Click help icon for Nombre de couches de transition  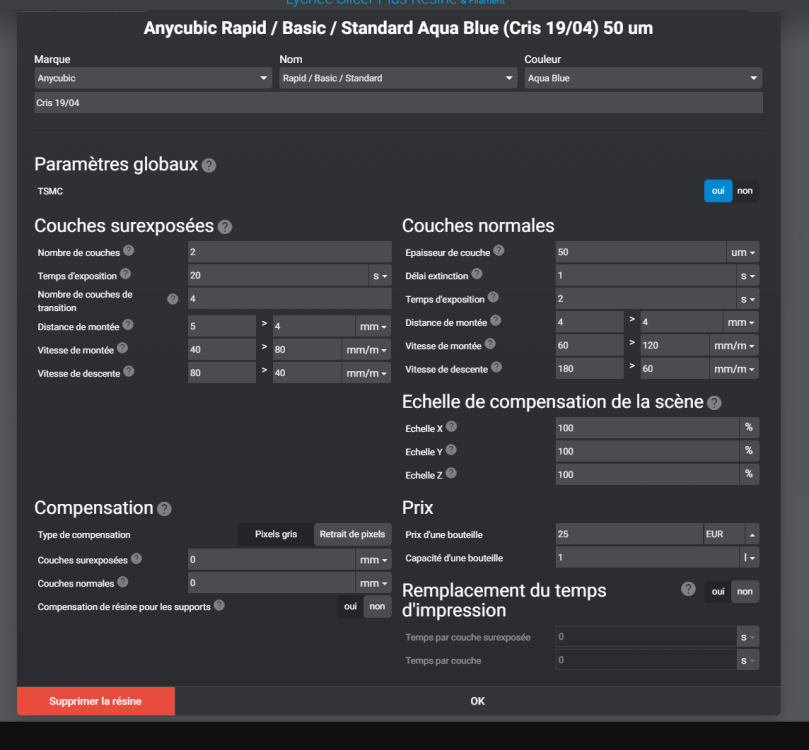173,299
